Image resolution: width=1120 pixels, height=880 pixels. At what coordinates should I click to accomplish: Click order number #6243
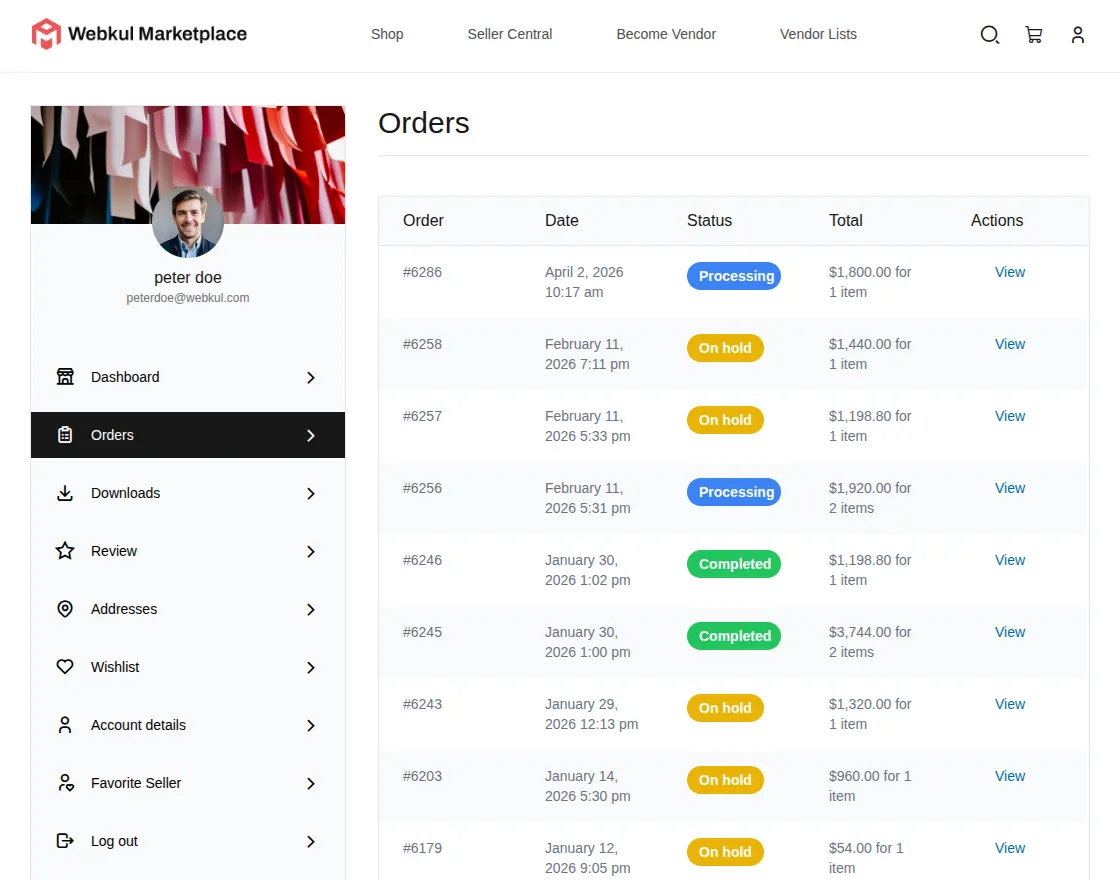click(x=422, y=704)
